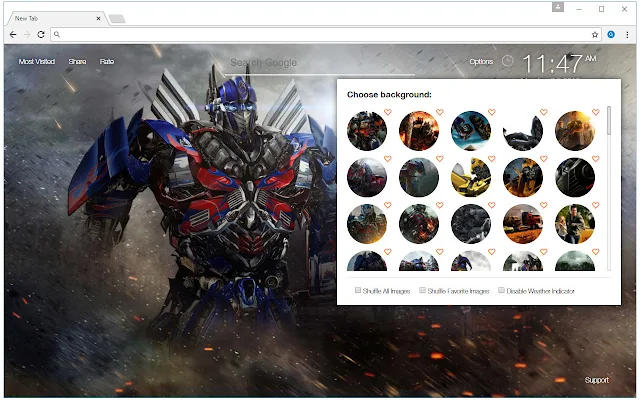Click the background list scrollbar
This screenshot has width=640, height=400.
(609, 120)
